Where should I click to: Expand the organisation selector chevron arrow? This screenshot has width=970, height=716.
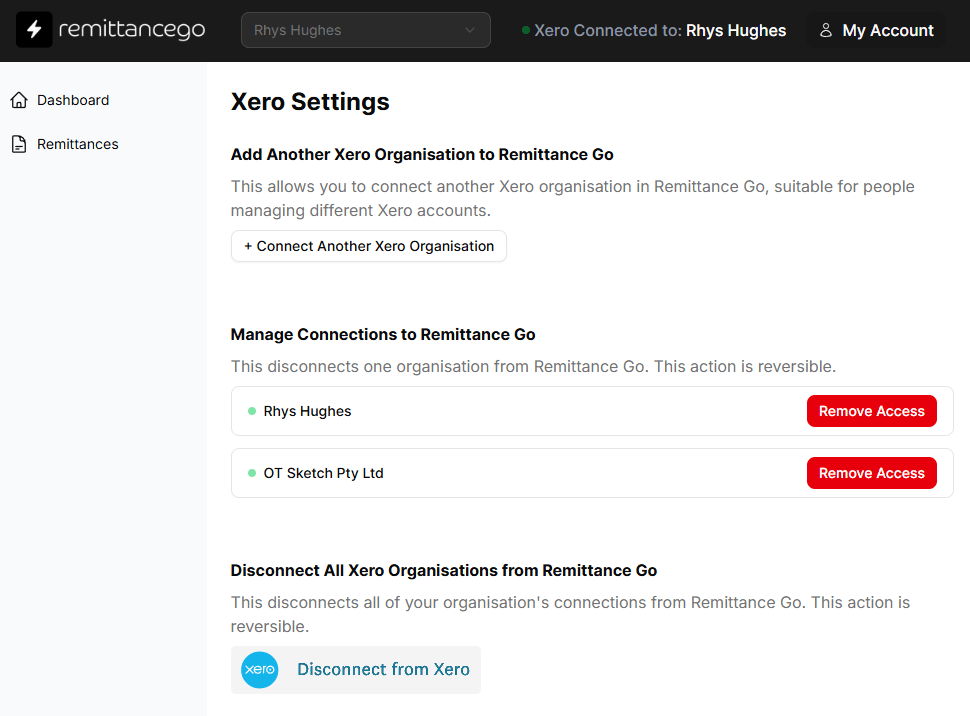pyautogui.click(x=470, y=30)
